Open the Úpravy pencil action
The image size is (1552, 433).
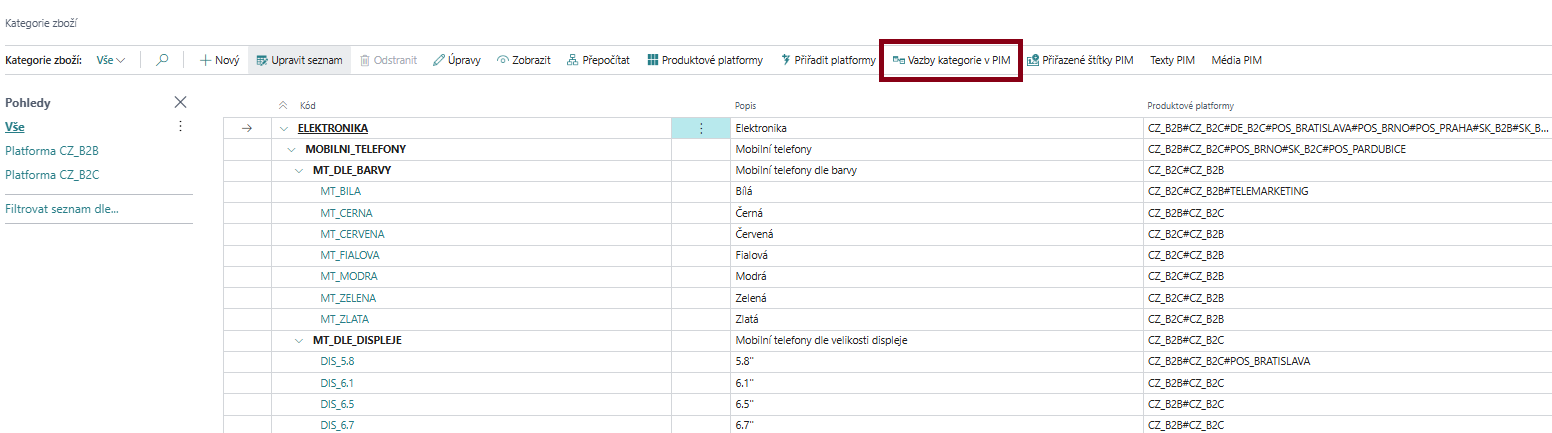(x=456, y=60)
